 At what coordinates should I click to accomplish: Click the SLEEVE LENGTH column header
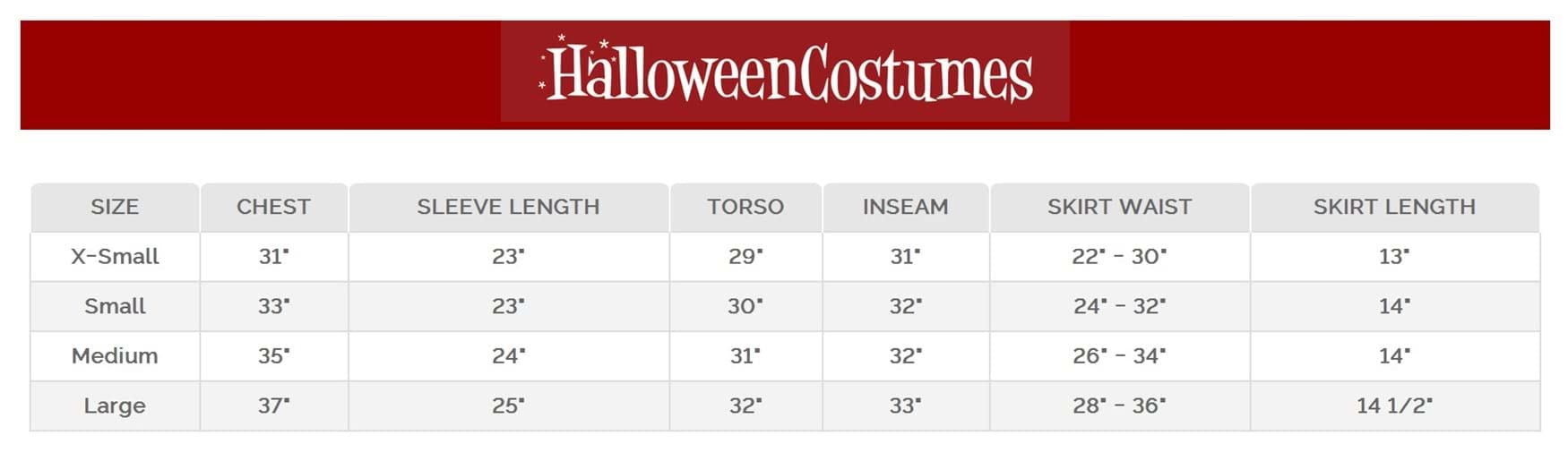click(x=508, y=207)
